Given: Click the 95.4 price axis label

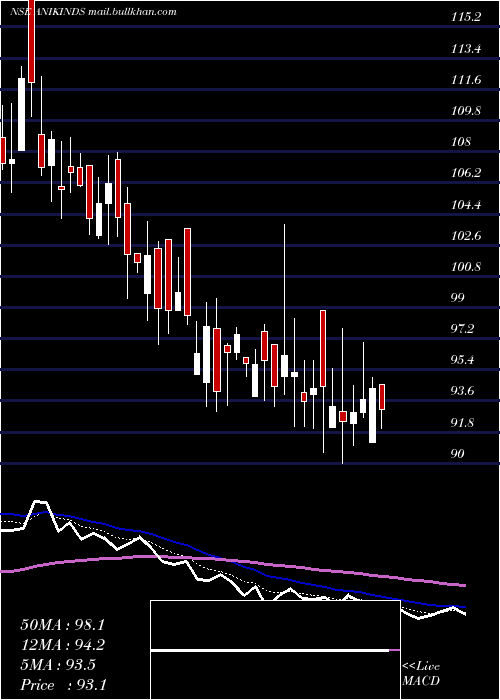Looking at the screenshot, I should tap(462, 360).
